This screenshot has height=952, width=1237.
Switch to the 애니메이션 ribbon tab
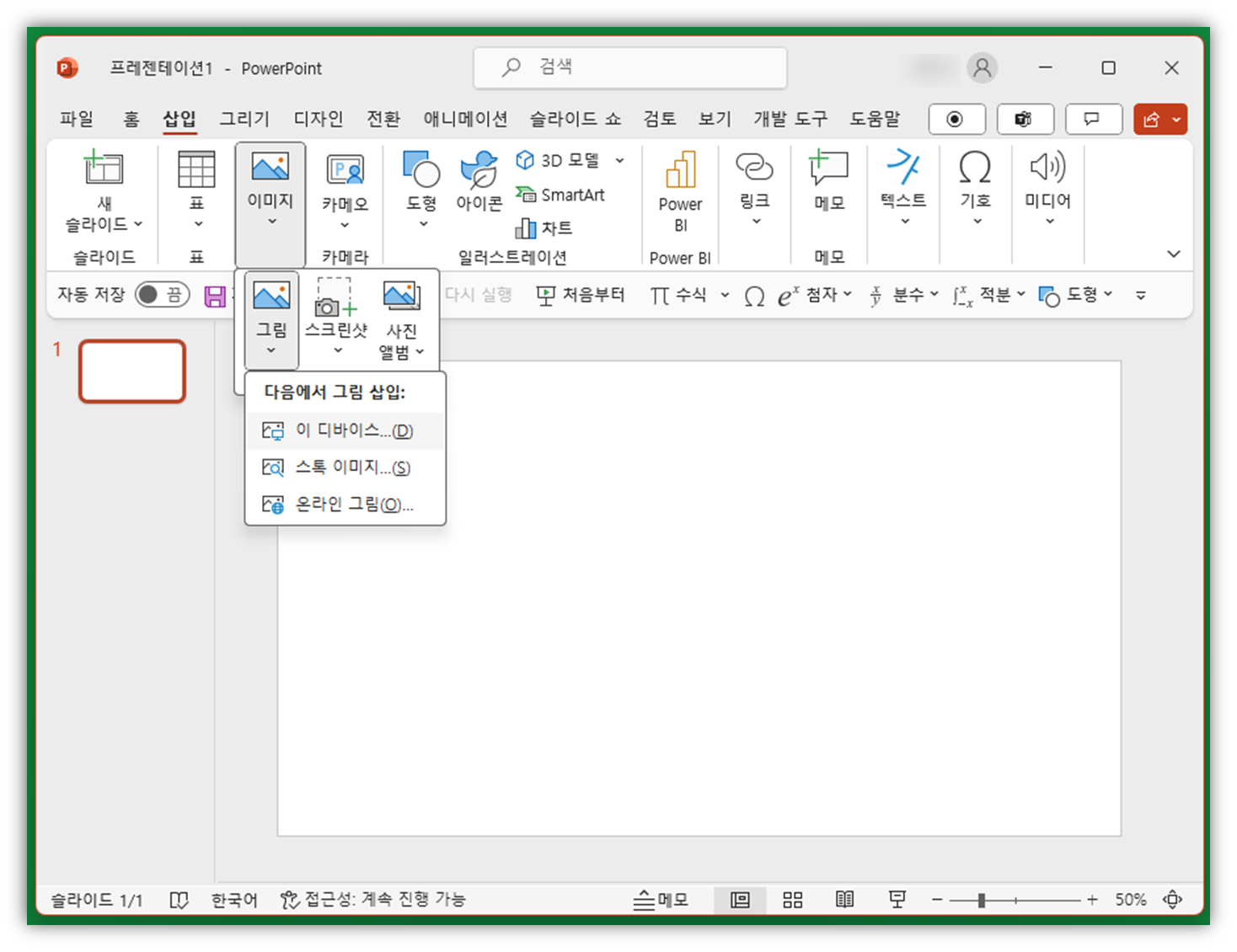(465, 119)
